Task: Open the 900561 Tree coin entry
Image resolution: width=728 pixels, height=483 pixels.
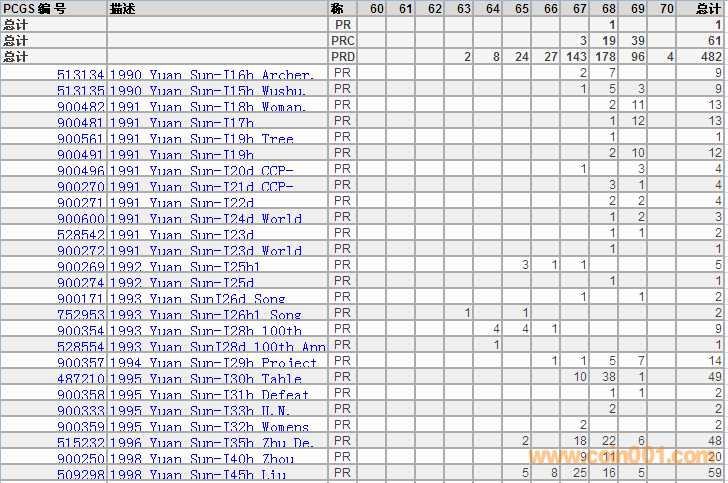Action: click(x=80, y=138)
